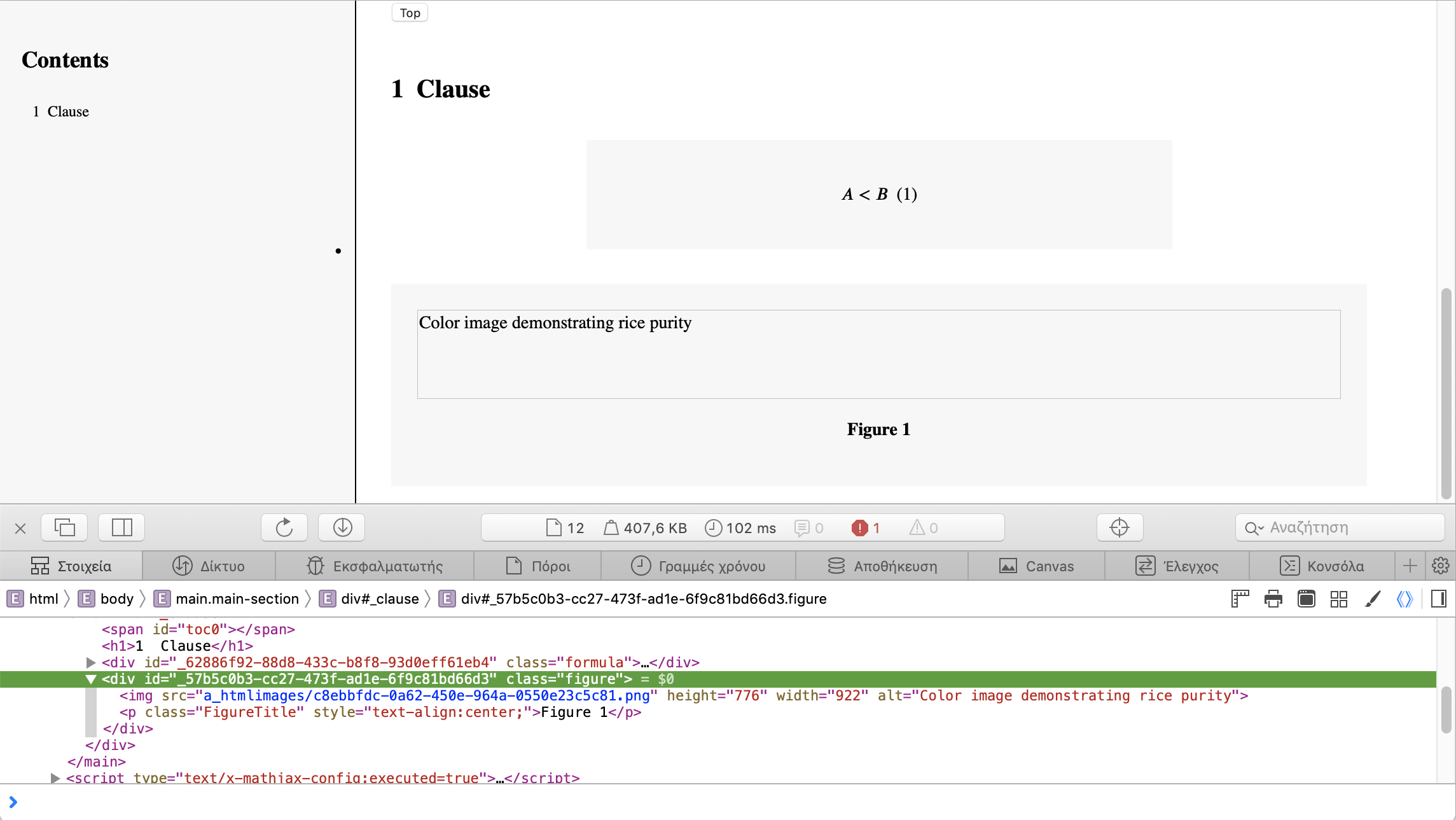Open the Στοιχεία (Elements) tab
1456x820 pixels.
click(71, 566)
